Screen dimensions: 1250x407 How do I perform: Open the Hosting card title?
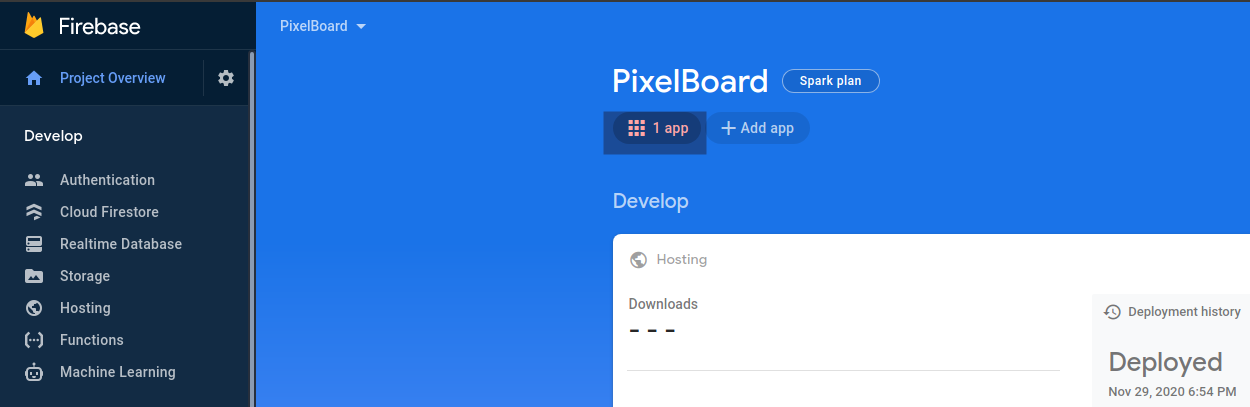click(x=682, y=260)
